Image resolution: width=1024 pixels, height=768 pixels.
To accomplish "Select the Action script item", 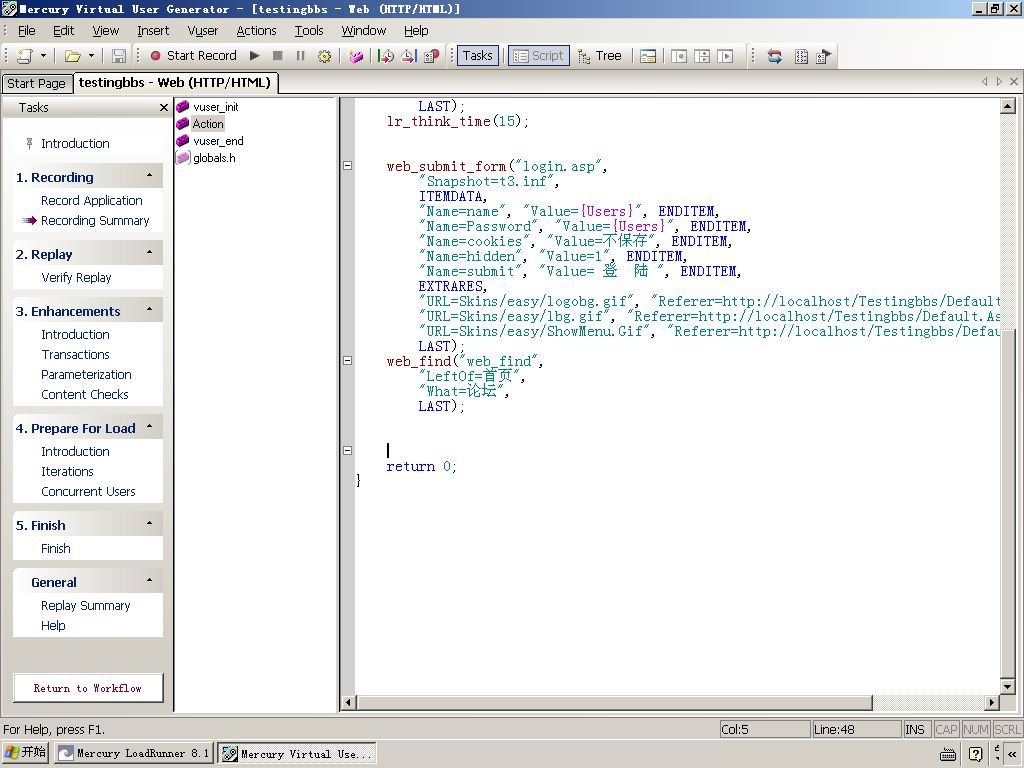I will click(200, 124).
